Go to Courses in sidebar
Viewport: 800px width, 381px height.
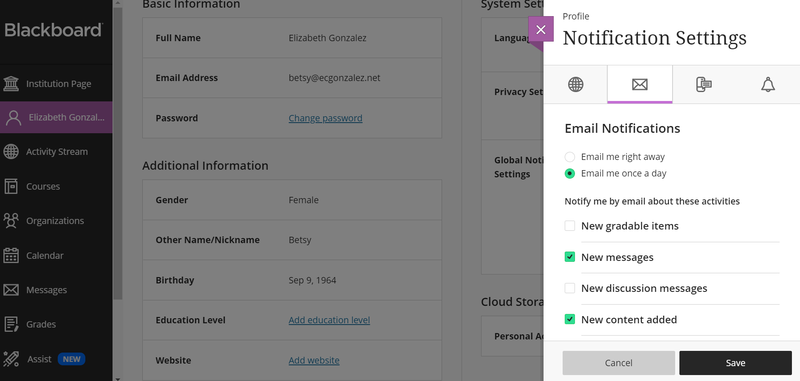pos(43,186)
